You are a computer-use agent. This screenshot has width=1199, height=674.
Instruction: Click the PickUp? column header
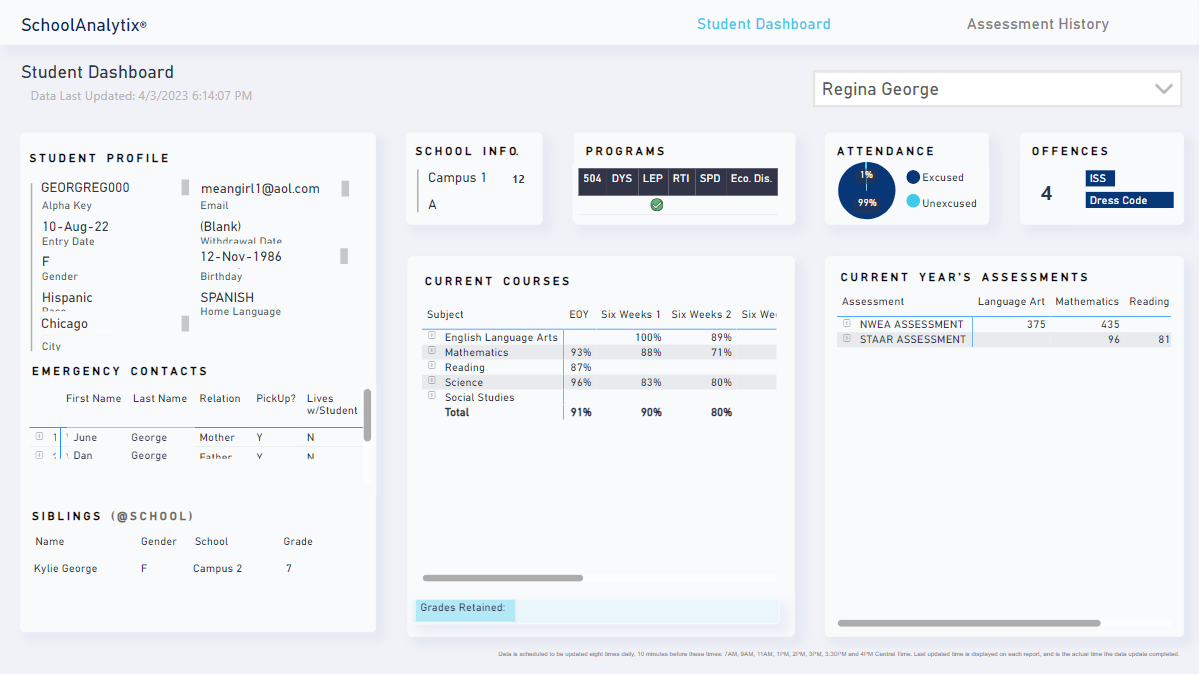275,399
